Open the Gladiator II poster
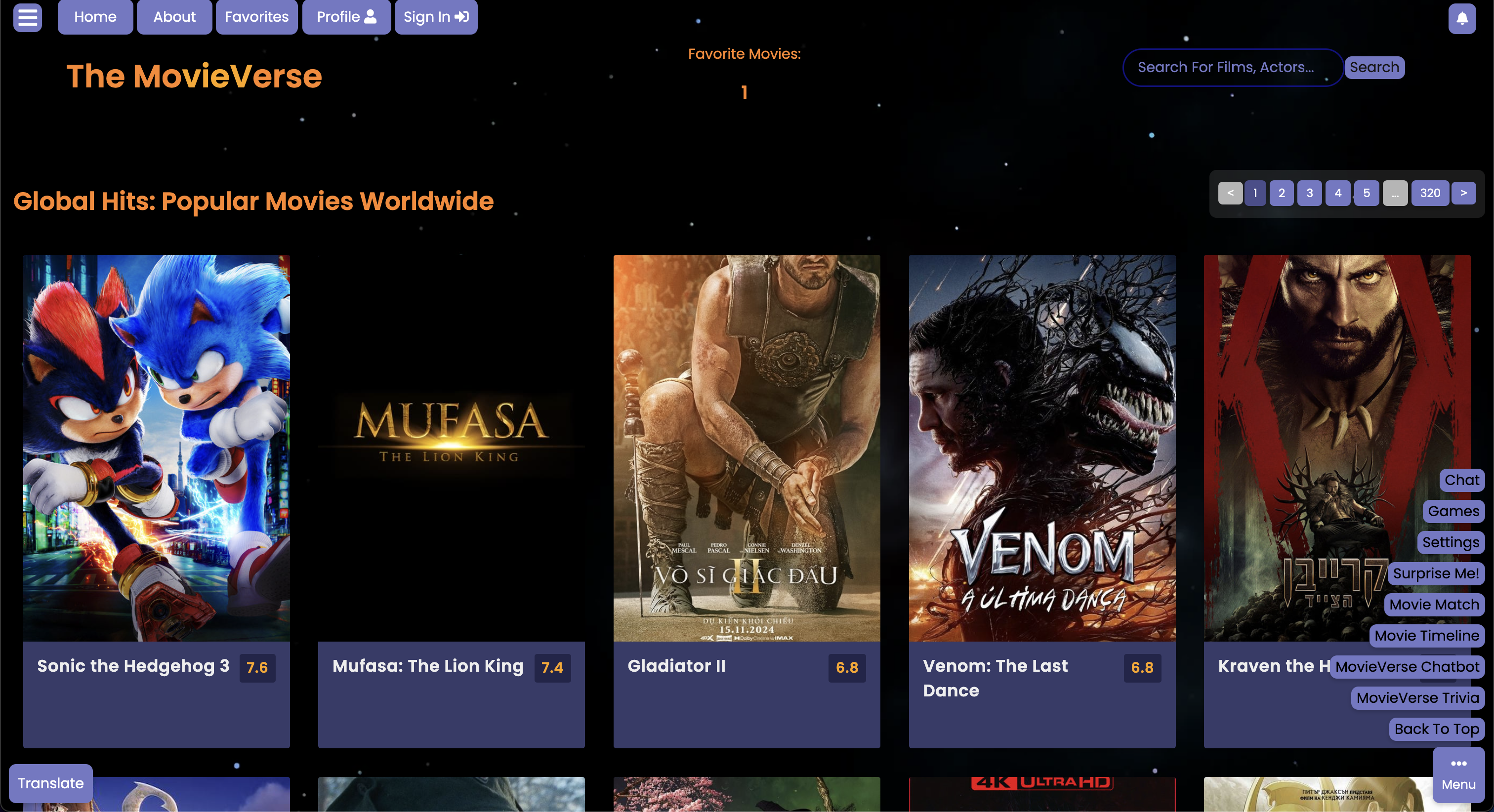1494x812 pixels. coord(747,448)
